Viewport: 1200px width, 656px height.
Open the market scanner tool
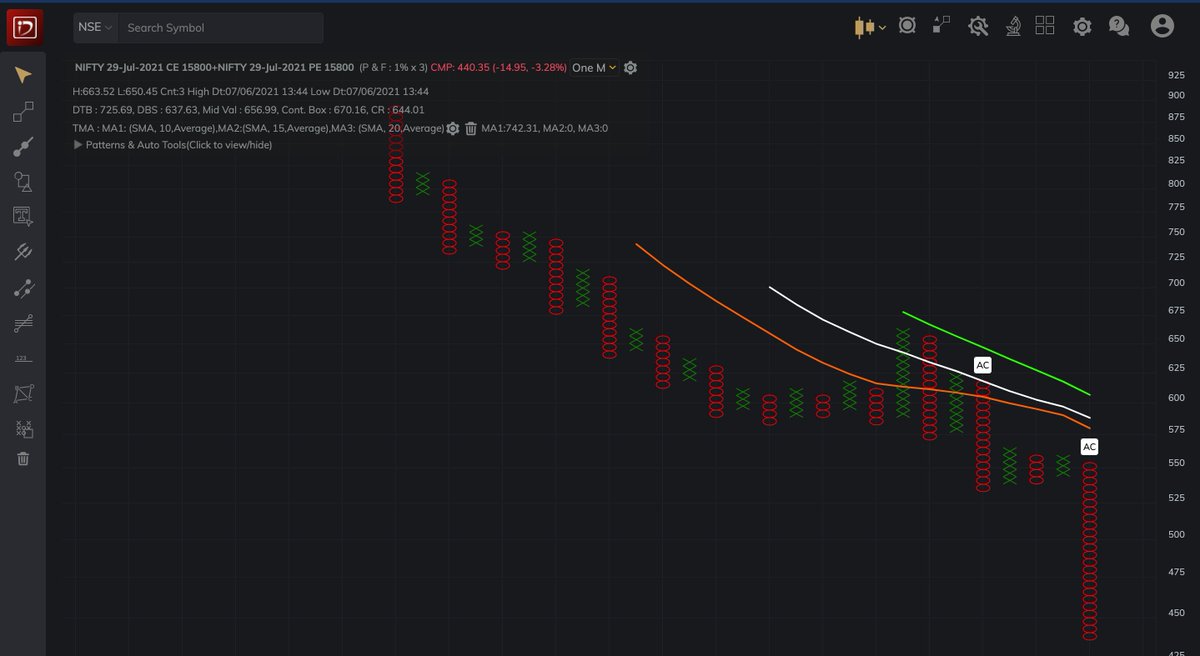click(907, 26)
